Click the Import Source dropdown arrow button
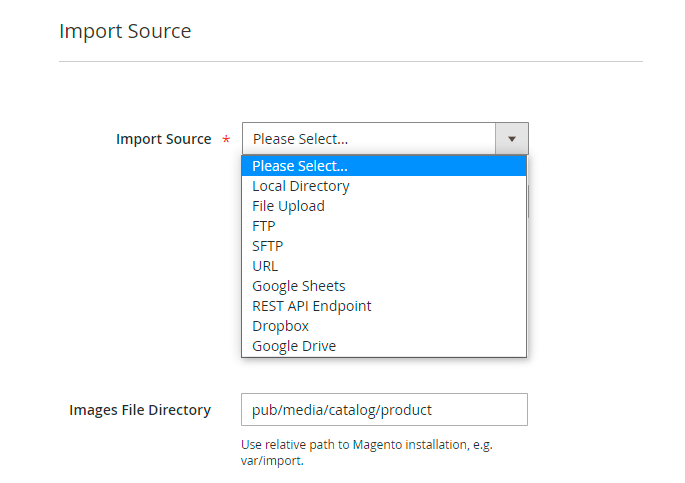The height and width of the screenshot is (483, 685). (x=512, y=139)
